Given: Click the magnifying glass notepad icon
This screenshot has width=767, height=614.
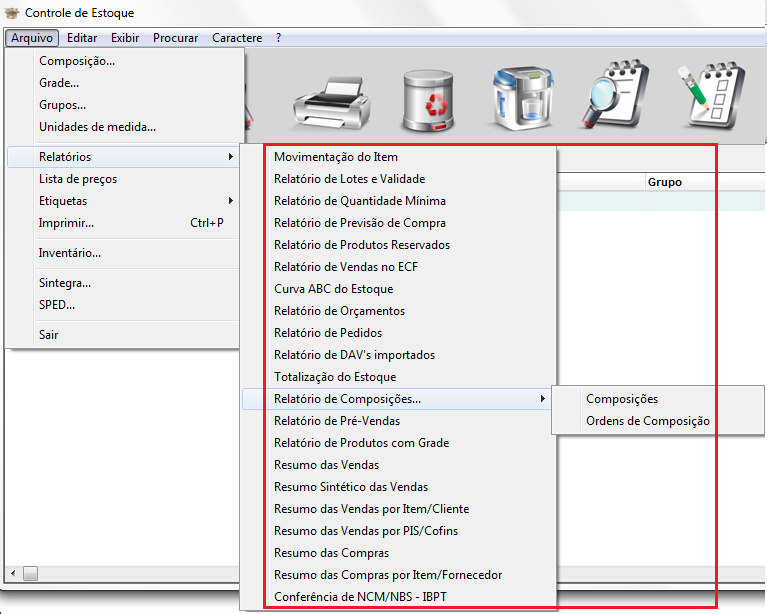Looking at the screenshot, I should [x=616, y=98].
